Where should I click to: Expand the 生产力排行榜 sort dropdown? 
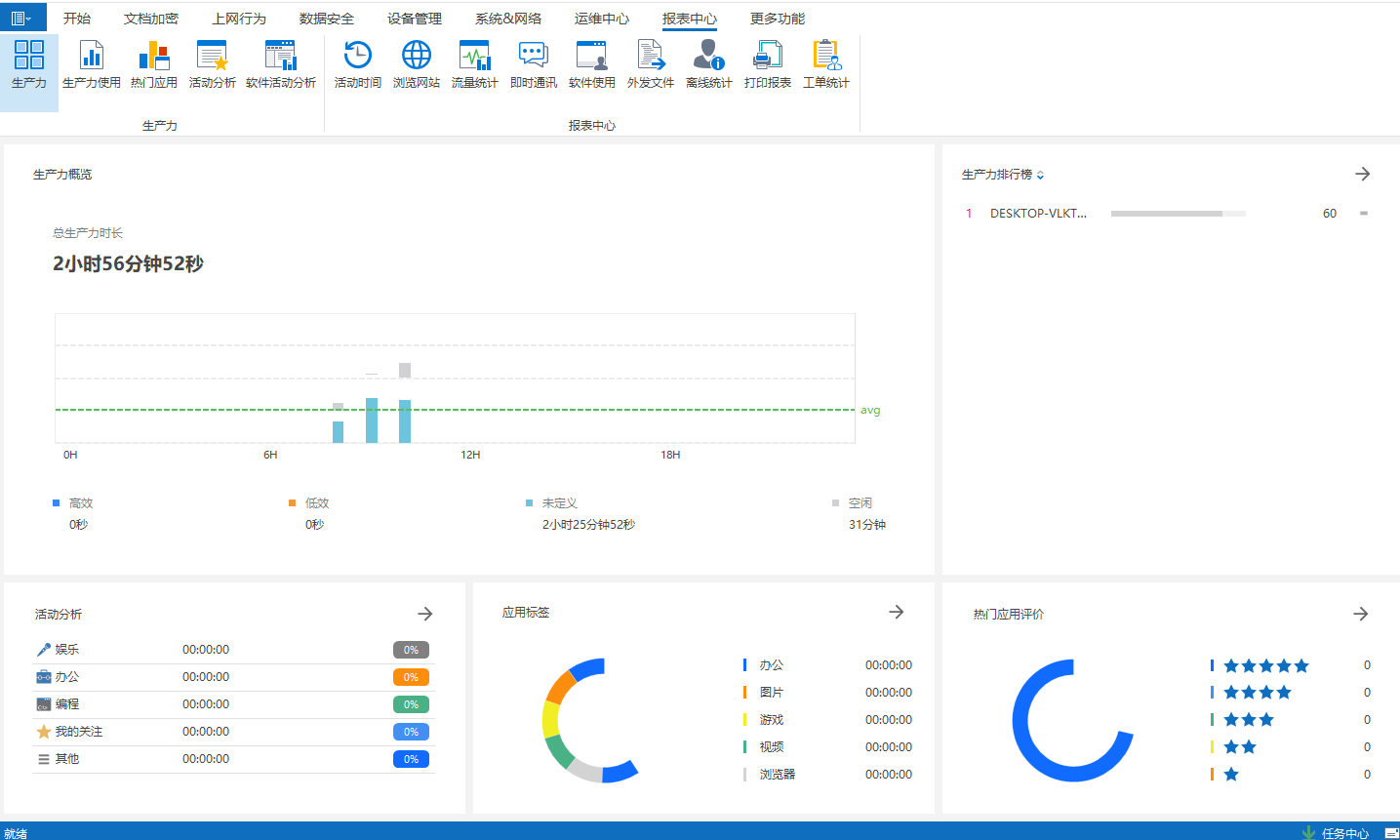(1040, 176)
